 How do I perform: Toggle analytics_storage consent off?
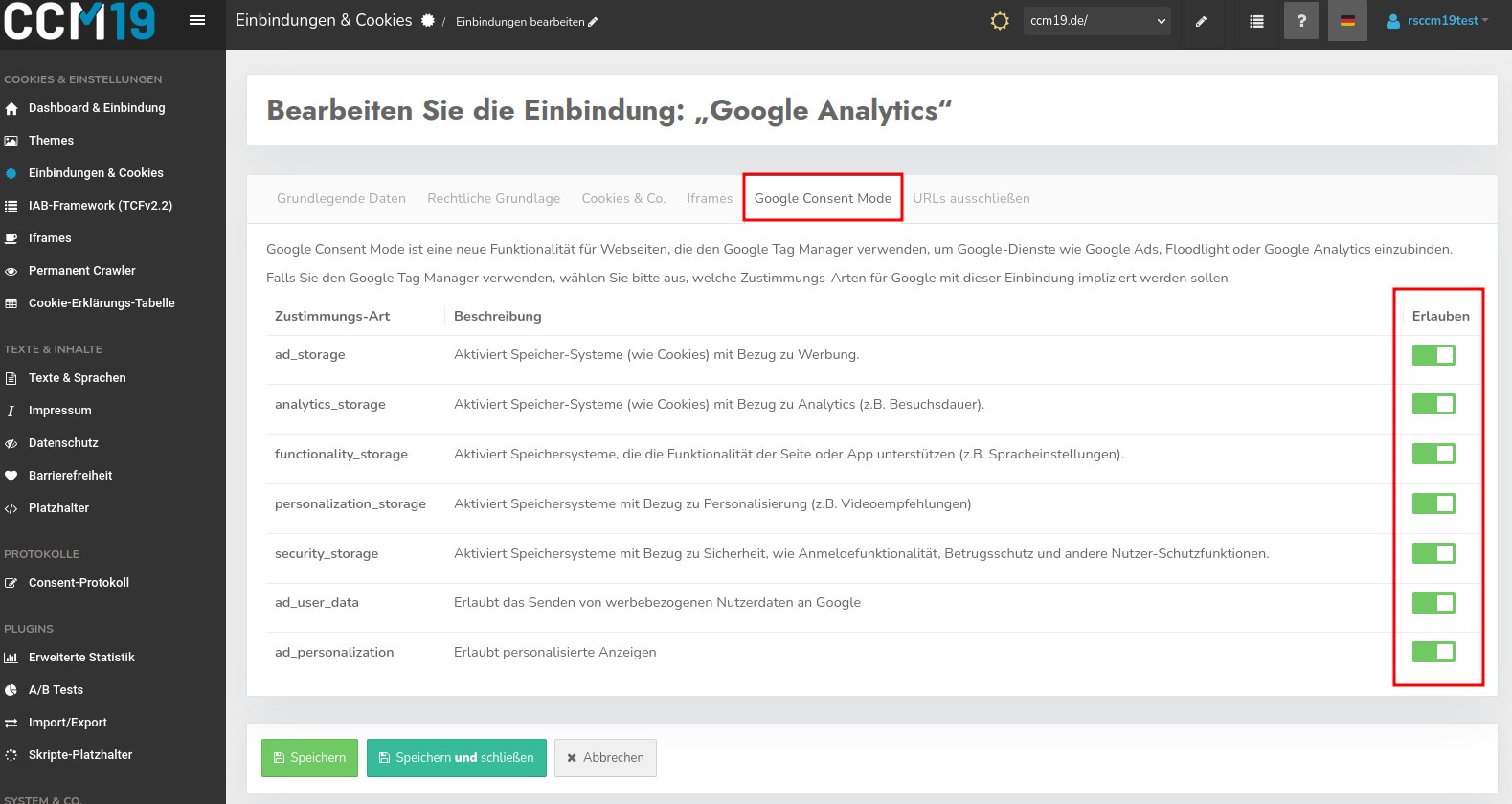tap(1433, 405)
